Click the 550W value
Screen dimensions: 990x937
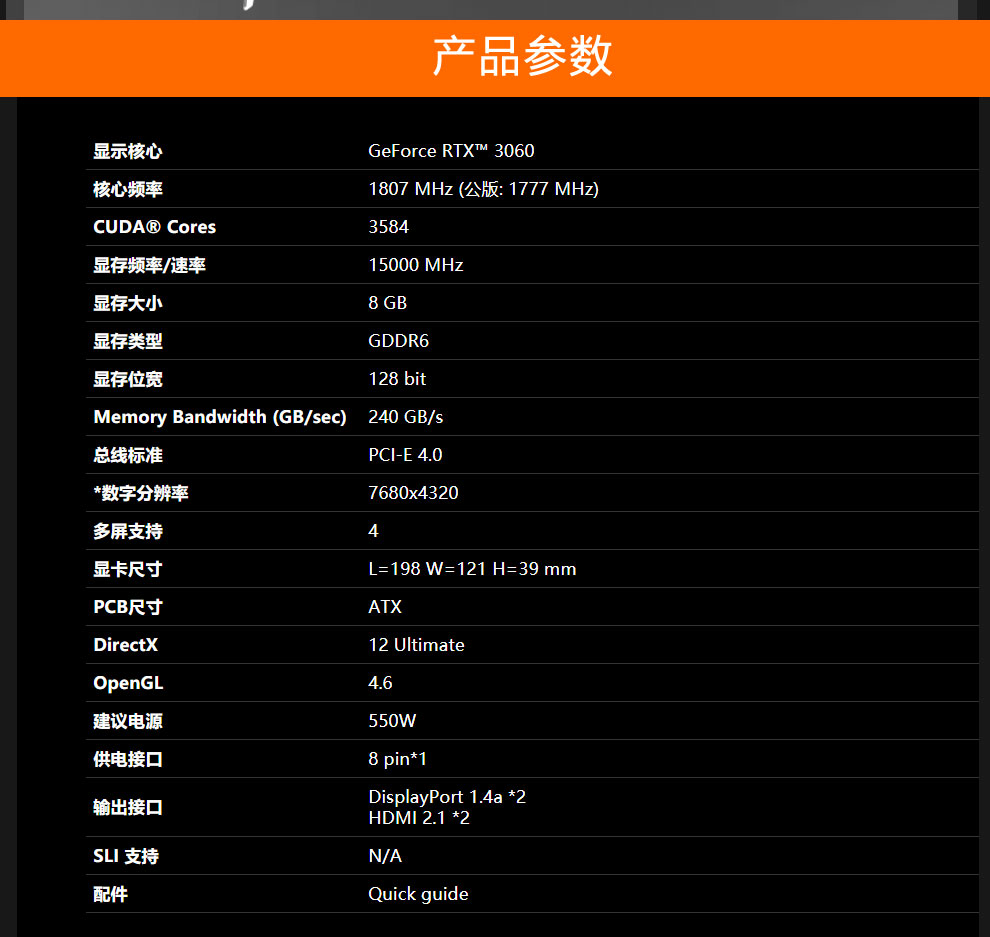click(392, 720)
